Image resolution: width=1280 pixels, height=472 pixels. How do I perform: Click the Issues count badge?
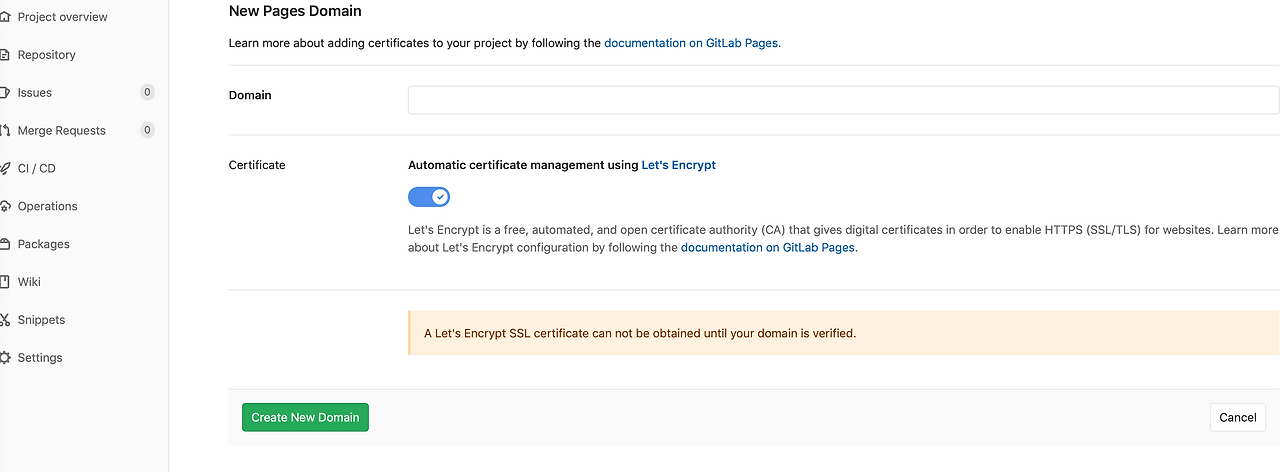click(147, 93)
